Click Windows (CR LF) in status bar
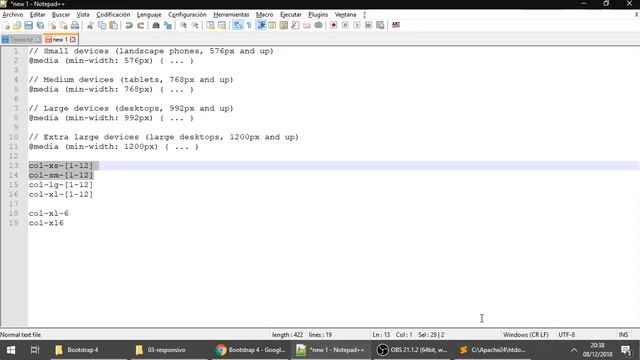 pyautogui.click(x=525, y=335)
